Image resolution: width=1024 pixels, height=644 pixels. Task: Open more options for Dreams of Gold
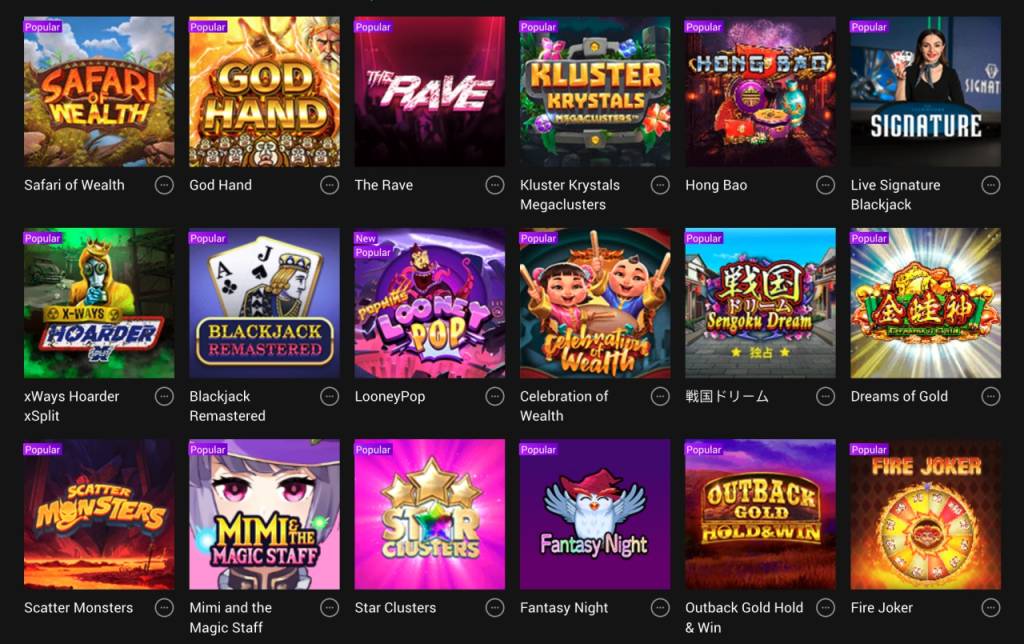pos(991,396)
